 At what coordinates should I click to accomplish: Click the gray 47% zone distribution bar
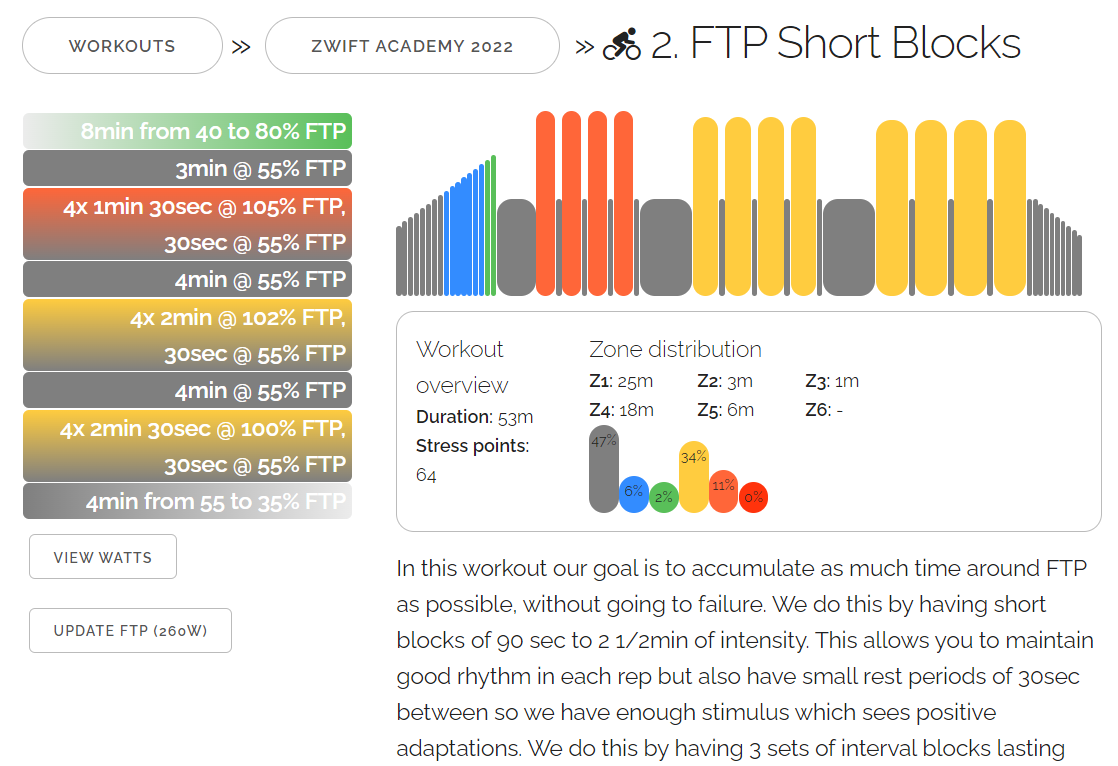coord(604,469)
